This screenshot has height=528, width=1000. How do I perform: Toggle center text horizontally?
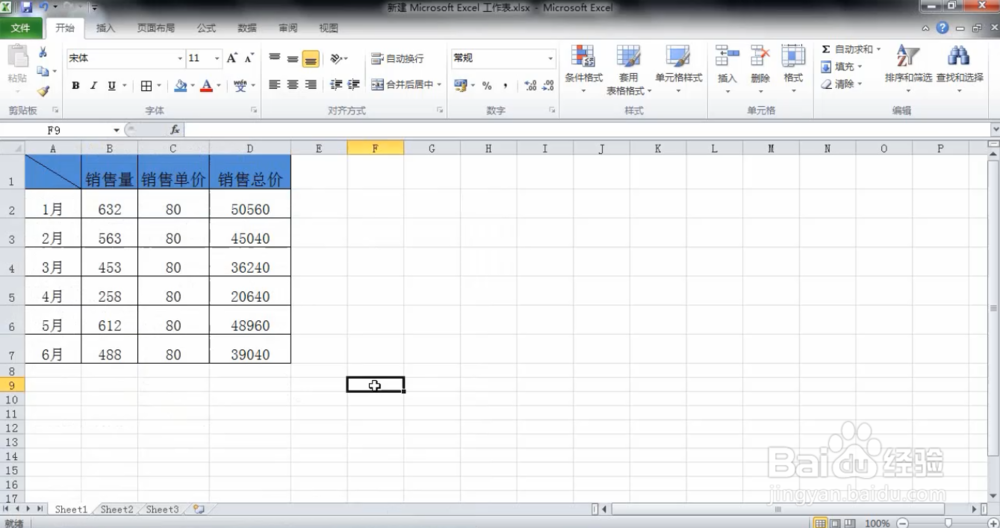(x=293, y=84)
